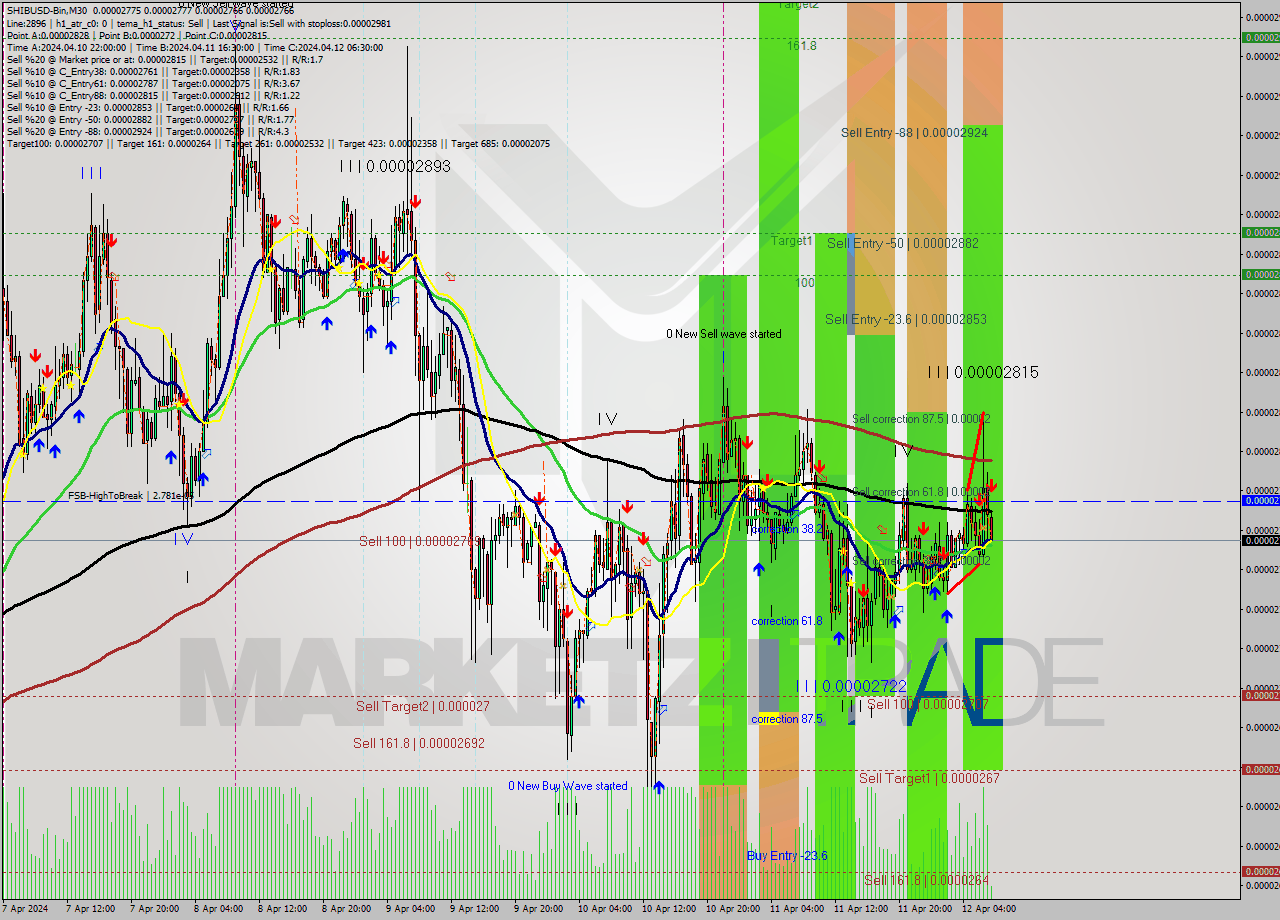Viewport: 1280px width, 920px height.
Task: Select the 'Sell Entry -88 | 0.00002924' label
Action: coord(914,132)
